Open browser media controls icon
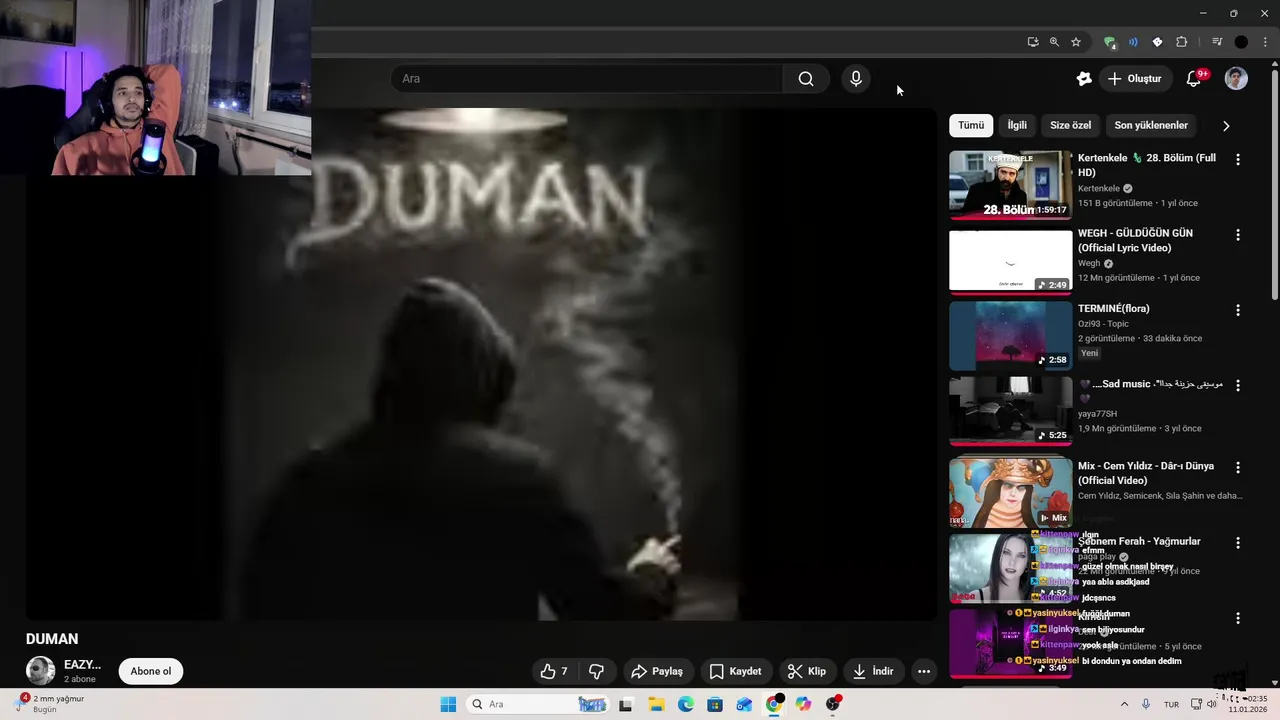This screenshot has width=1280, height=720. pyautogui.click(x=1217, y=42)
